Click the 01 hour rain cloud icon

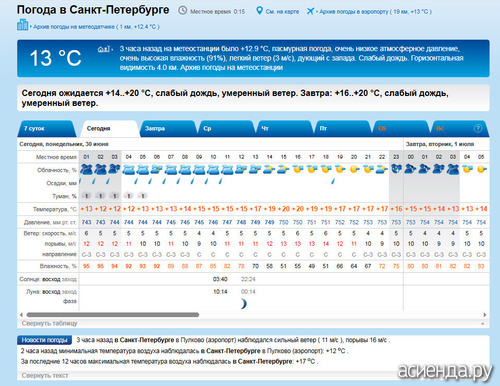click(x=86, y=169)
